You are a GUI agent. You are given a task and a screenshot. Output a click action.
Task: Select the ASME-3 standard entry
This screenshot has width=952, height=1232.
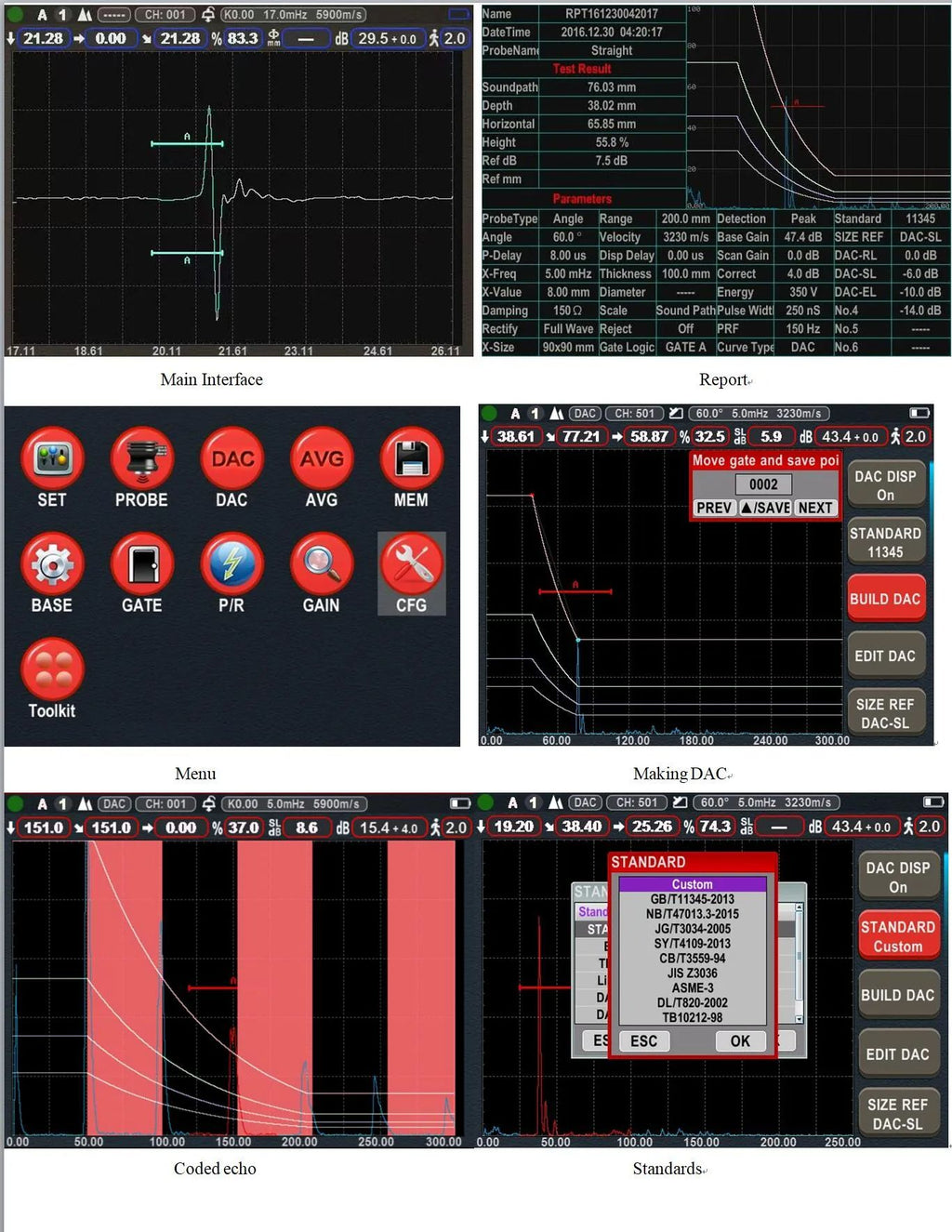point(692,987)
